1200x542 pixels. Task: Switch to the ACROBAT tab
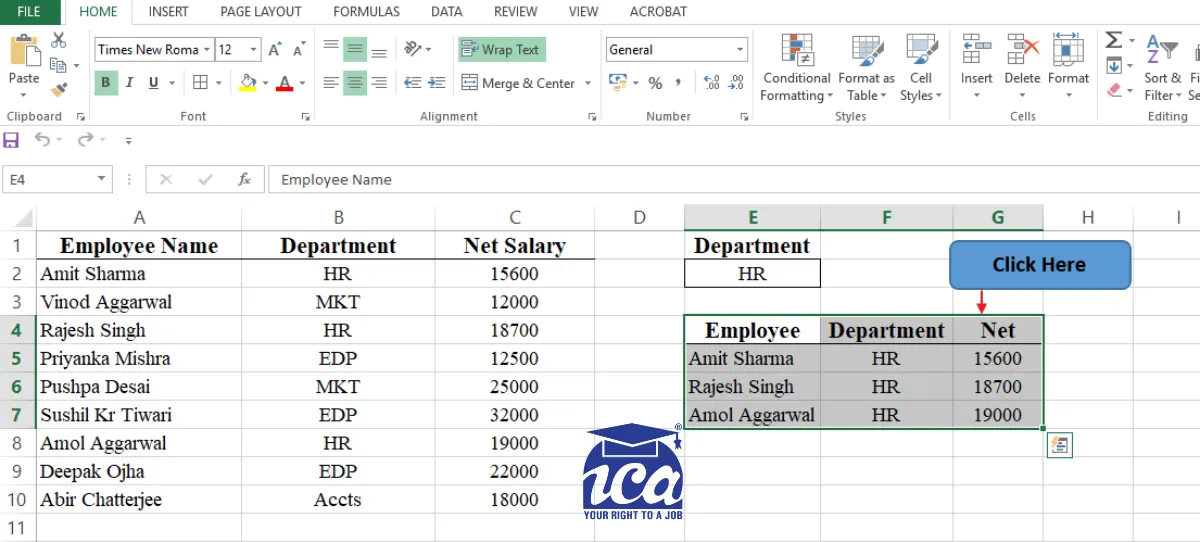(658, 12)
